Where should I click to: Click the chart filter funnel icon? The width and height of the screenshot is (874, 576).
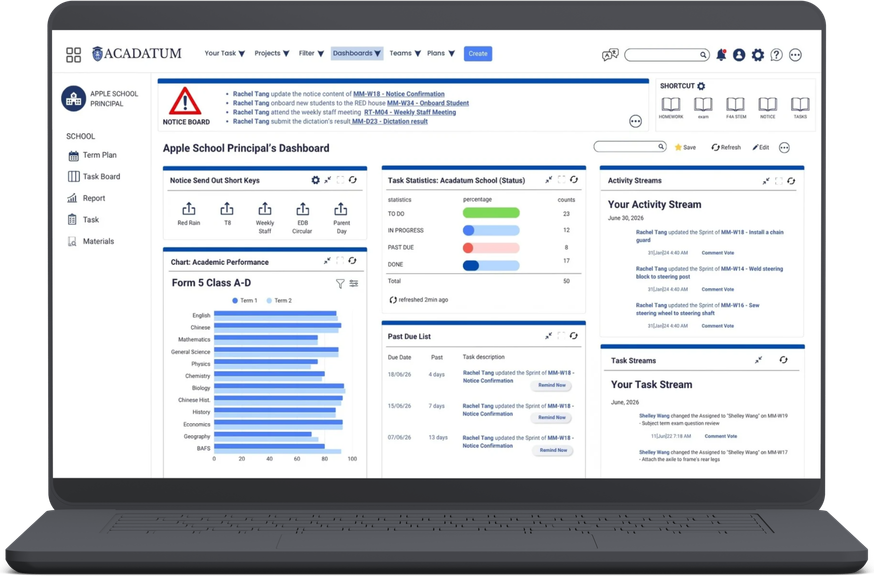tap(340, 284)
